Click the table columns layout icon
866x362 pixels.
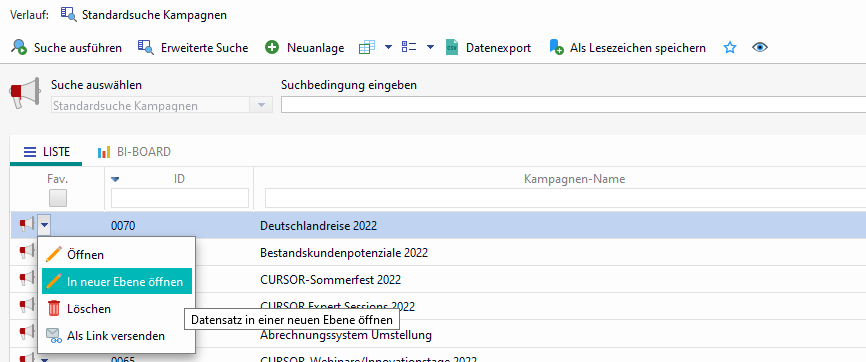tap(367, 48)
